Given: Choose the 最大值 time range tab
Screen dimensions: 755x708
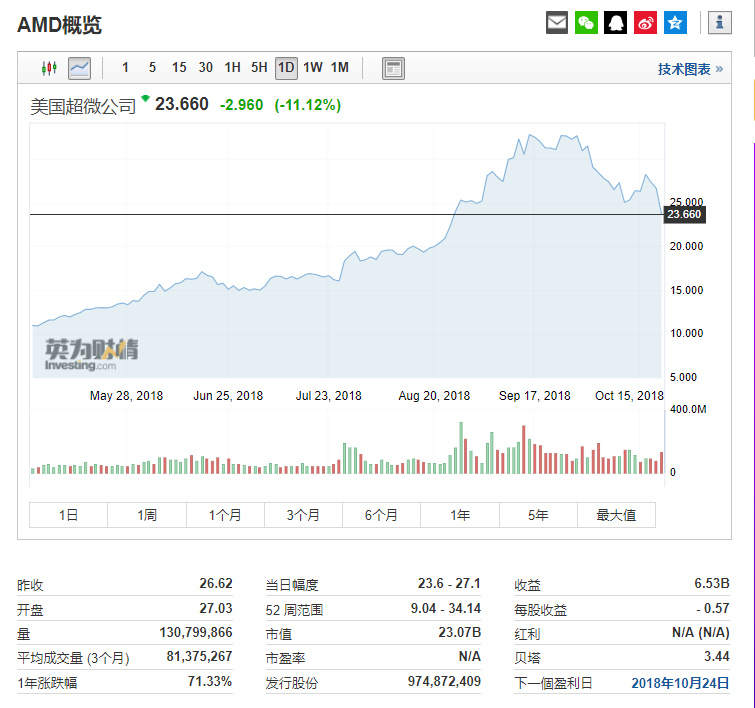Looking at the screenshot, I should click(x=616, y=515).
